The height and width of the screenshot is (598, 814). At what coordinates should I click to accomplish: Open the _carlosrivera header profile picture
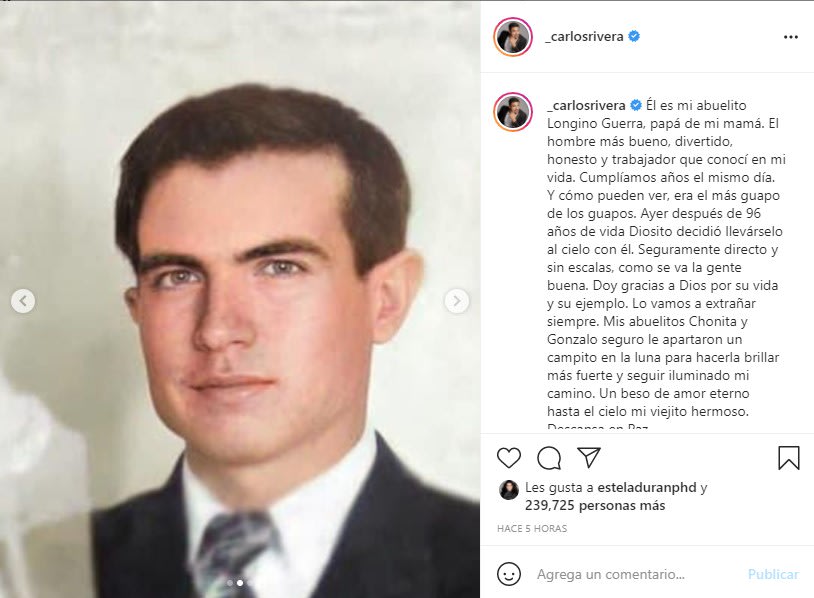(x=513, y=37)
